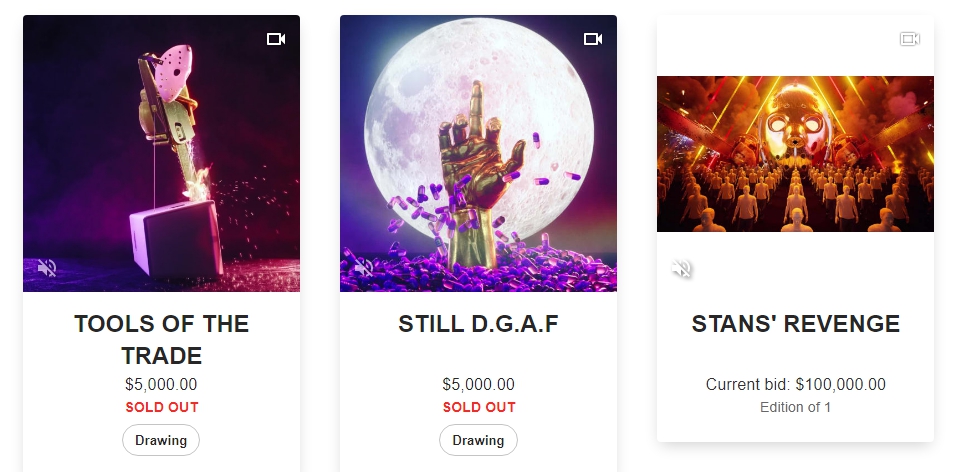Image resolution: width=956 pixels, height=472 pixels.
Task: Click $5,000.00 price on Still D.G.A.F
Action: [478, 385]
